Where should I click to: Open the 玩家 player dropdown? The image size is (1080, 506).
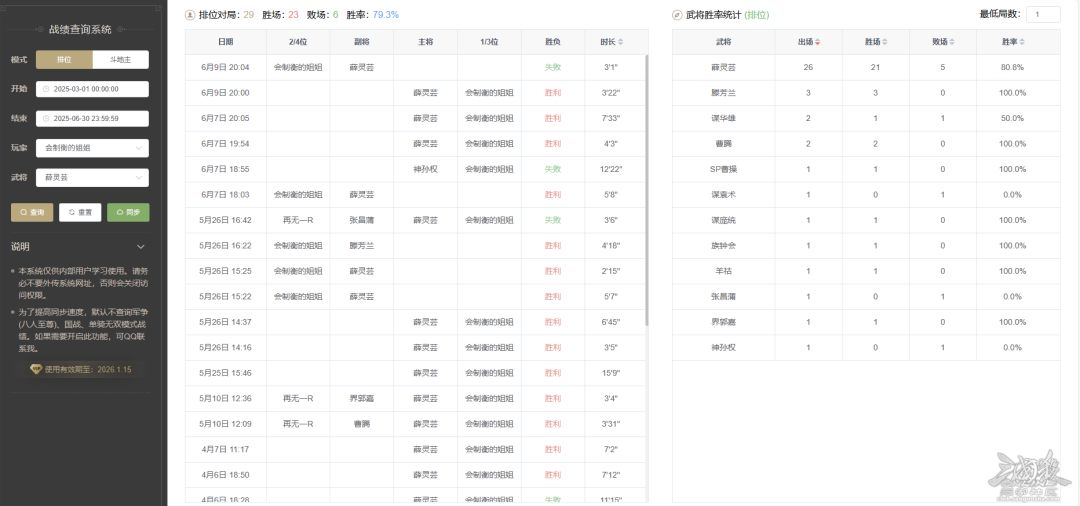tap(92, 148)
